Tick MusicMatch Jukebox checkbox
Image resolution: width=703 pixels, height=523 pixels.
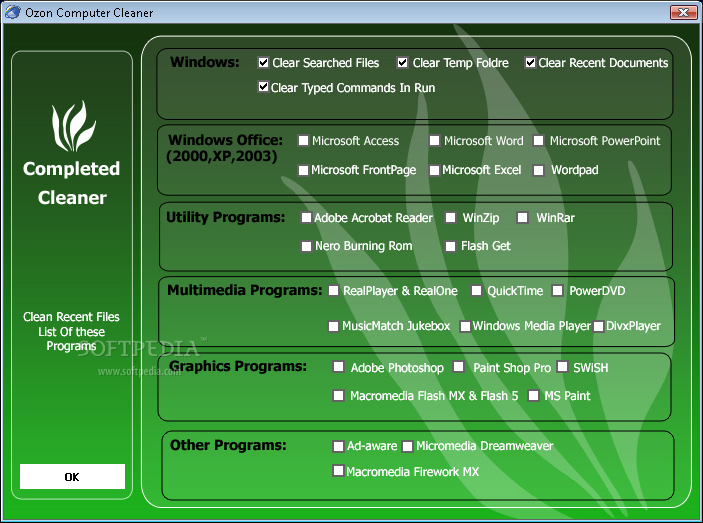[333, 326]
